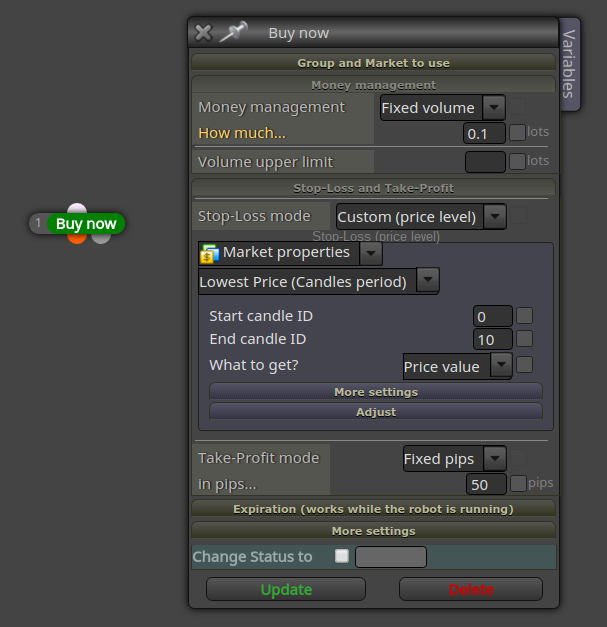Expand the Expiration section
The height and width of the screenshot is (627, 607).
coord(373,509)
